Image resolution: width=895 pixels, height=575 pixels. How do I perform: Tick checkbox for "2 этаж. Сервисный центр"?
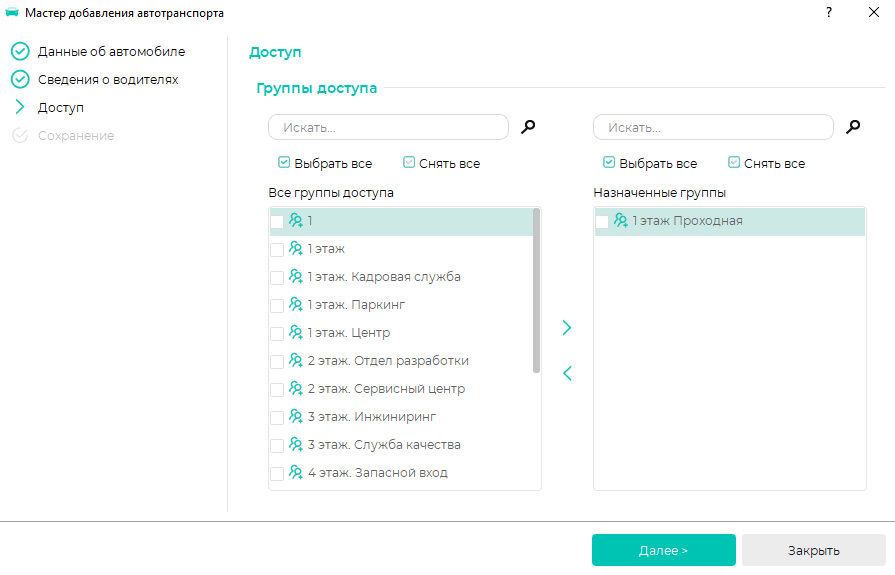coord(277,389)
